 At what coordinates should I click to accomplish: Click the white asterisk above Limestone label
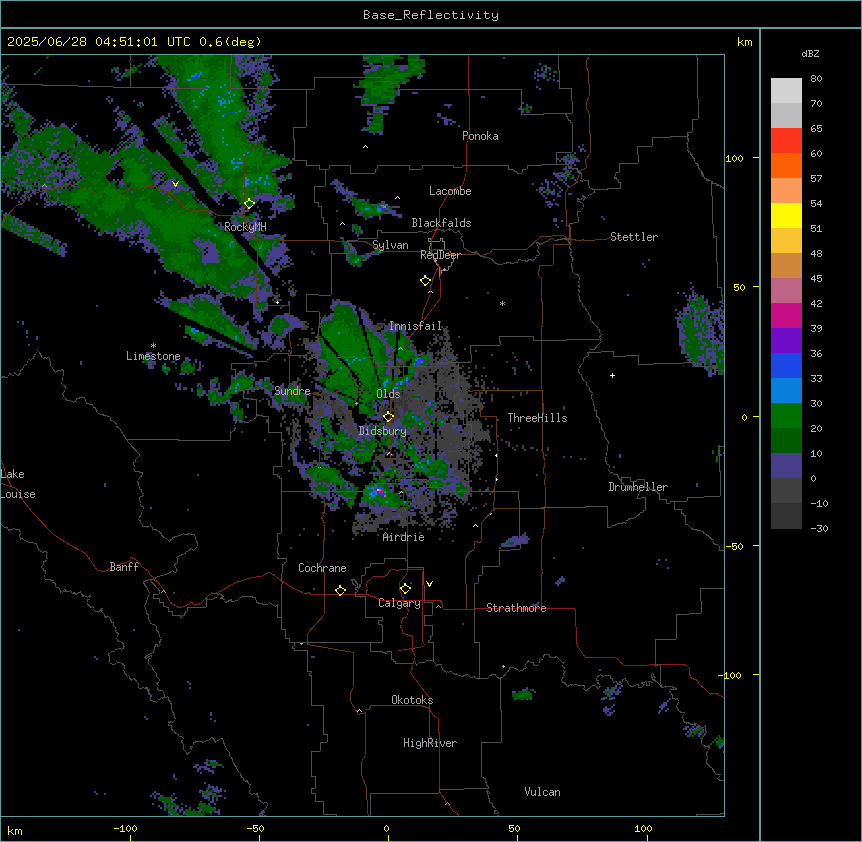coord(153,346)
